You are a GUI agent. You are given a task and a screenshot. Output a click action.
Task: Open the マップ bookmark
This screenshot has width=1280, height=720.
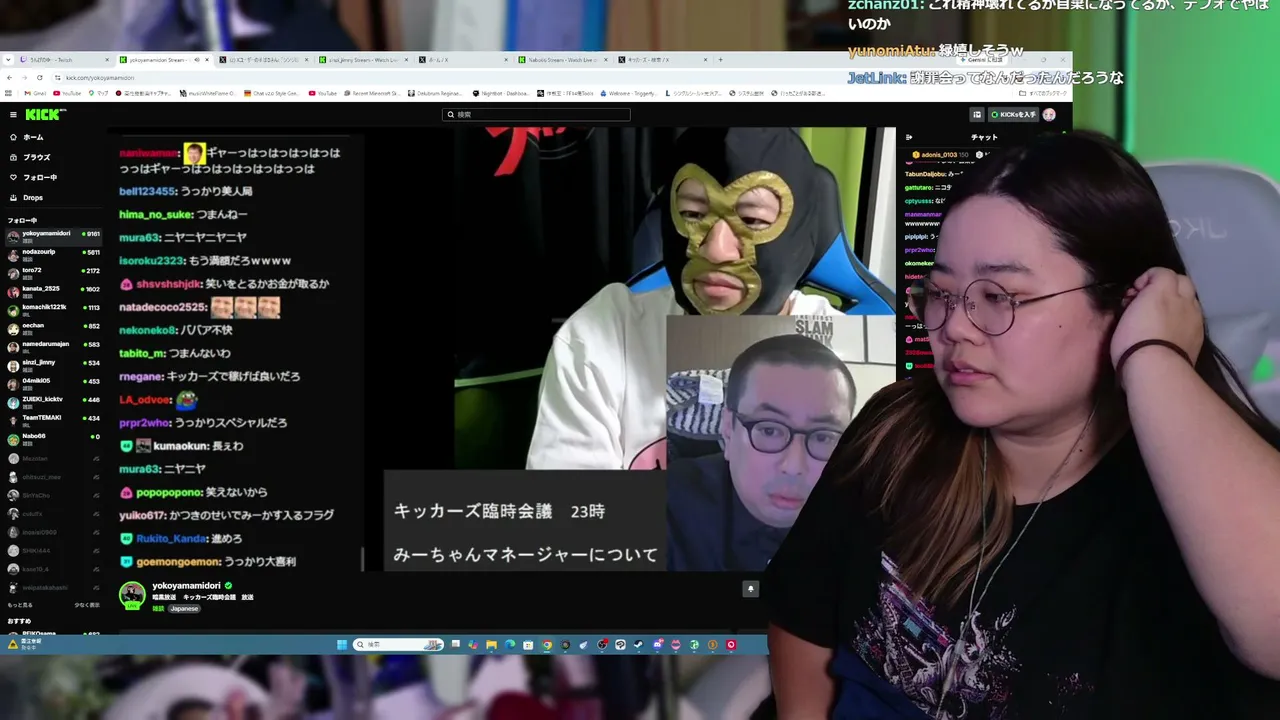pyautogui.click(x=98, y=93)
